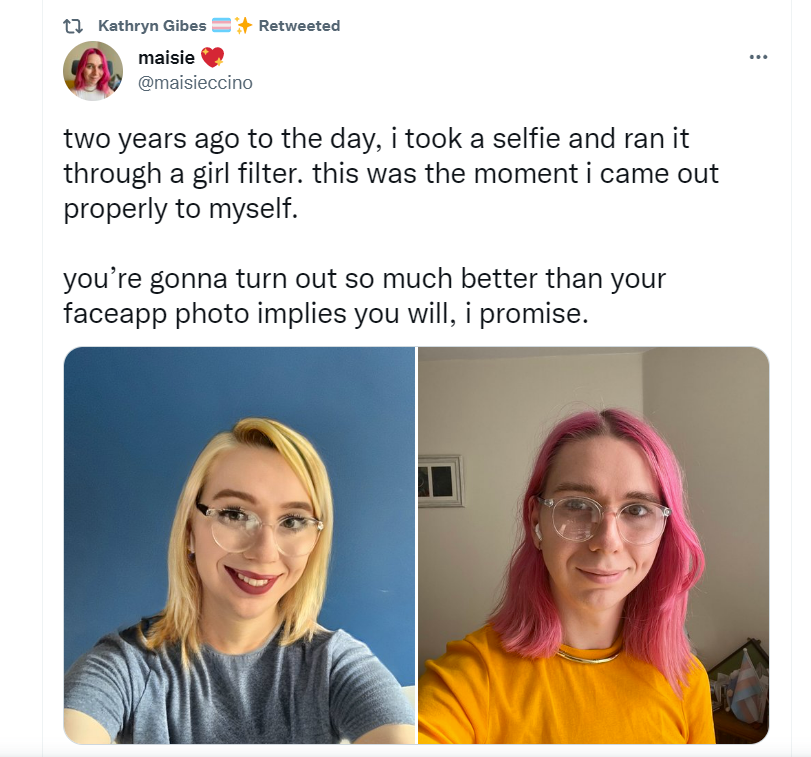Open the left photo with blue background
The width and height of the screenshot is (811, 757).
click(x=239, y=546)
